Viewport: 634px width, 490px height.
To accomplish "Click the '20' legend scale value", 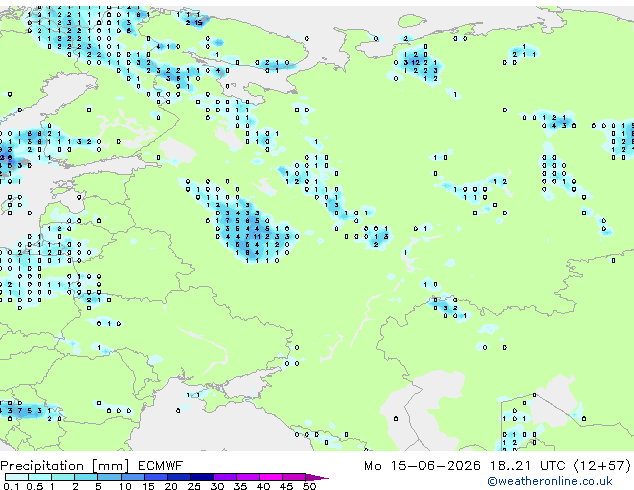I will tap(171, 486).
